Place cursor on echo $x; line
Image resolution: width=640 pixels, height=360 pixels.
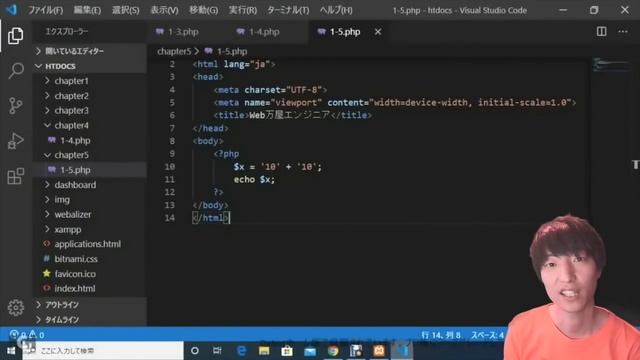click(x=254, y=180)
